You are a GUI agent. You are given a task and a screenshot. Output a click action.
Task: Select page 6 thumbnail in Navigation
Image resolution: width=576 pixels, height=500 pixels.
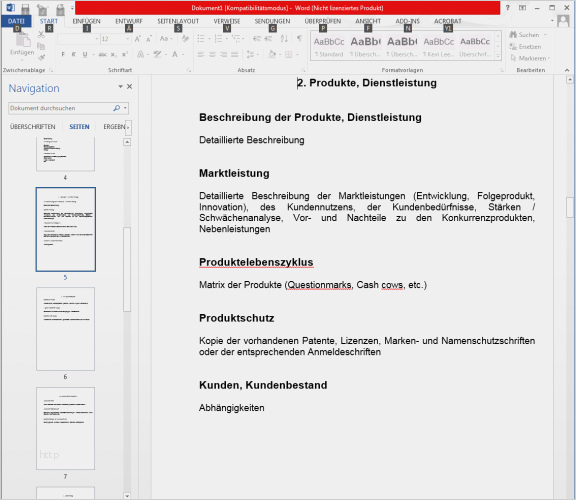coord(65,329)
